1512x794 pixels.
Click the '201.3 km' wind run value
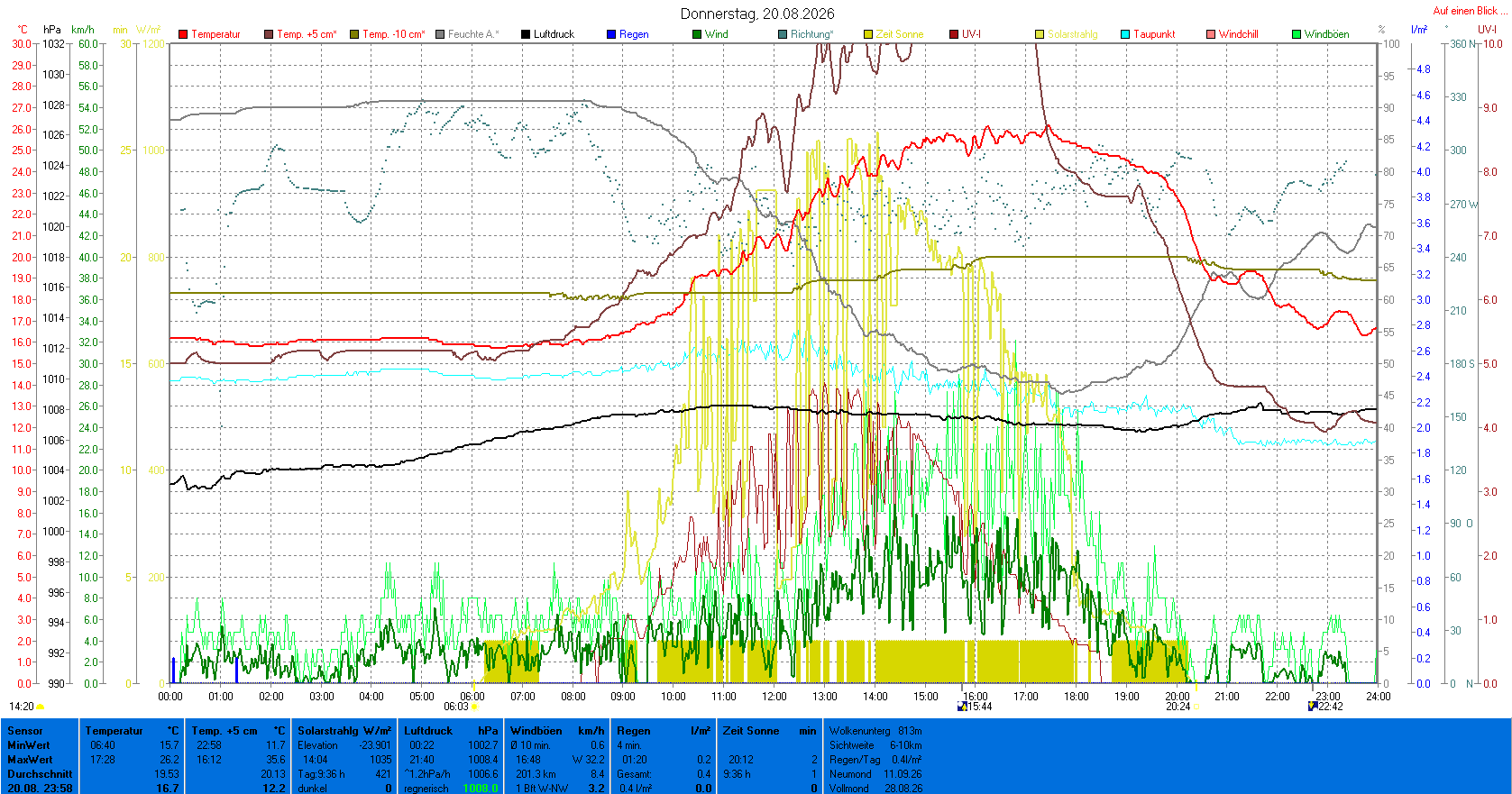[x=535, y=774]
